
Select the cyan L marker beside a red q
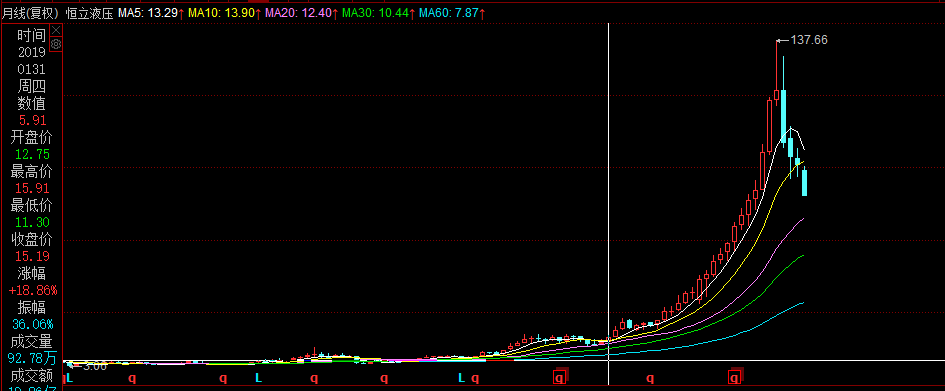(x=462, y=378)
